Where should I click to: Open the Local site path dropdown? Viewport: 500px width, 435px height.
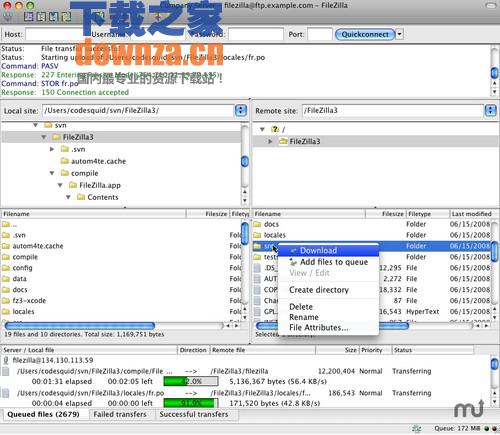click(x=241, y=110)
